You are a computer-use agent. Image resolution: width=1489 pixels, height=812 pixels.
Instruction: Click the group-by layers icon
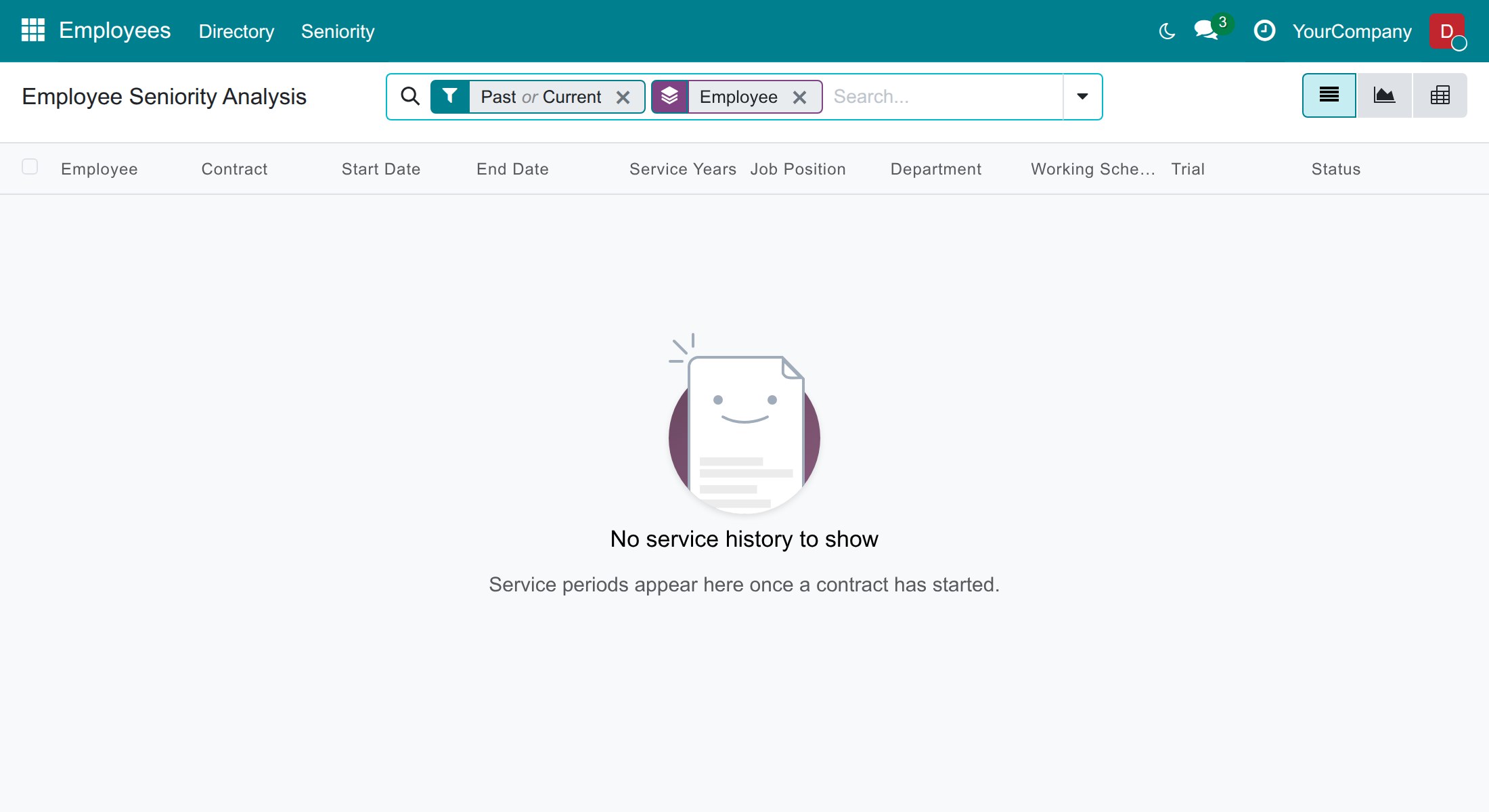click(x=670, y=96)
